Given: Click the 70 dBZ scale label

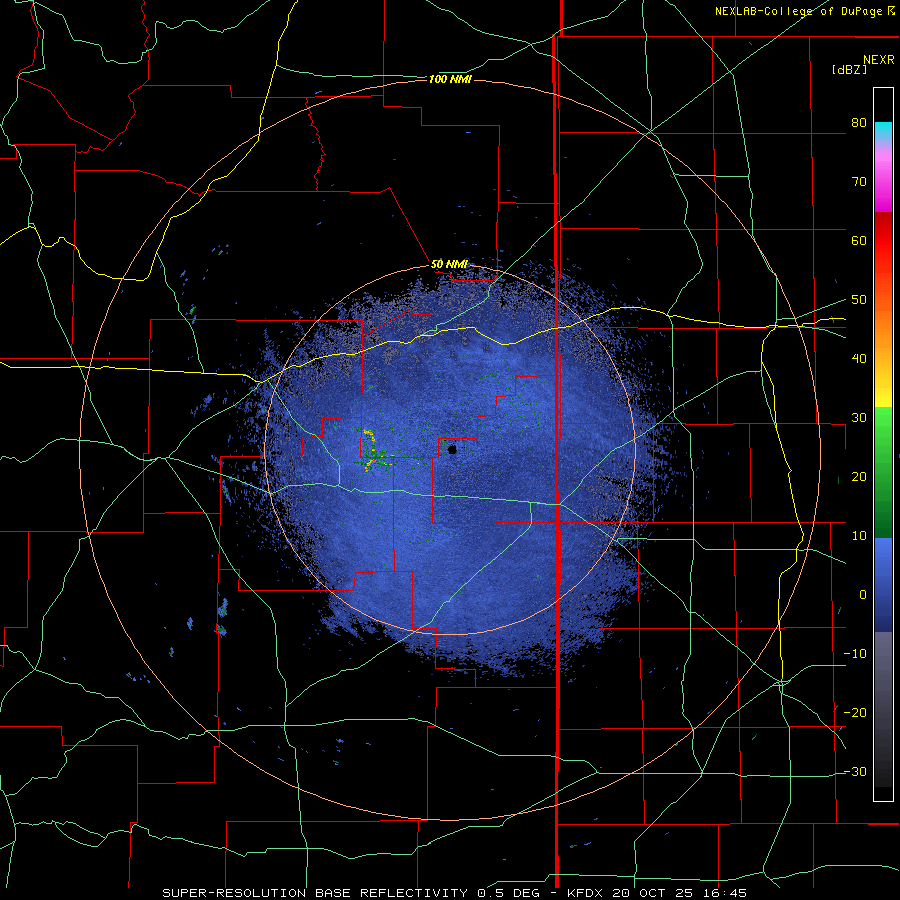Looking at the screenshot, I should coord(859,181).
